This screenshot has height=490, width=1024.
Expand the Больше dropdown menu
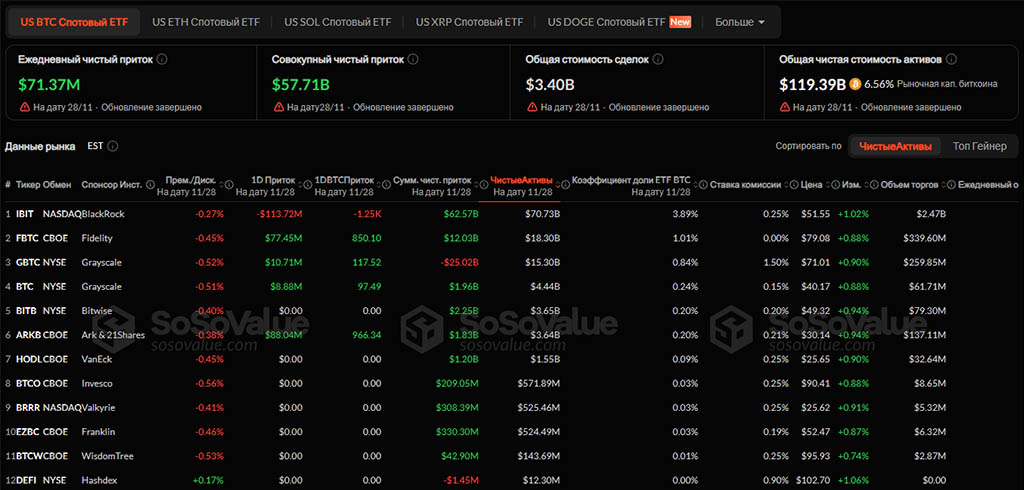coord(739,21)
